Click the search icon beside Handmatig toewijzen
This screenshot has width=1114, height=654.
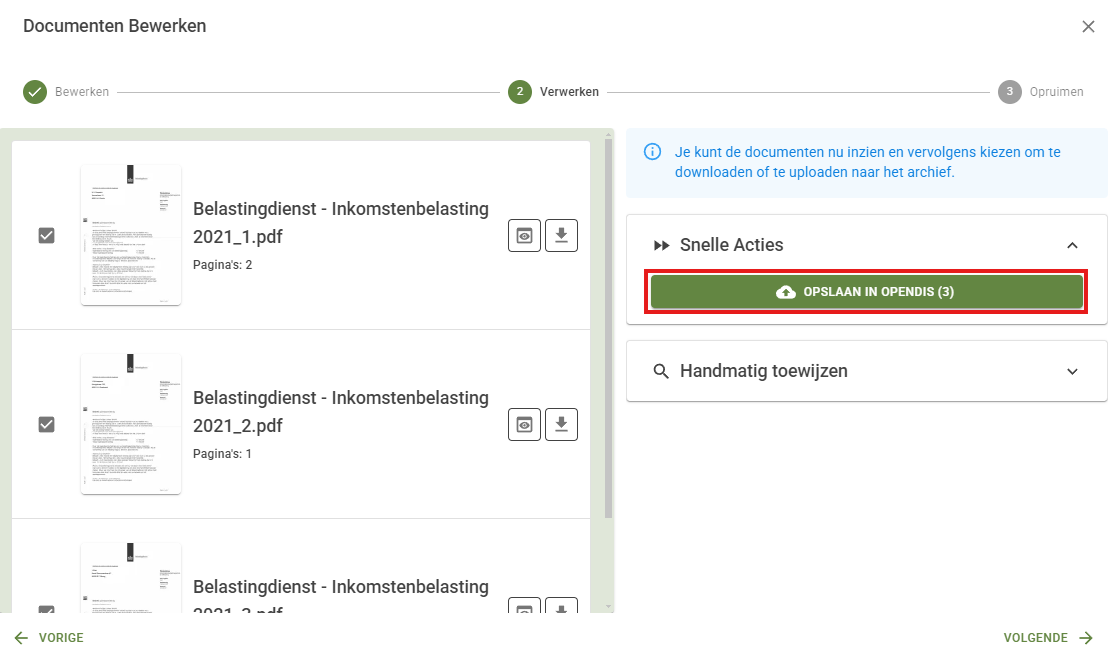tap(661, 371)
